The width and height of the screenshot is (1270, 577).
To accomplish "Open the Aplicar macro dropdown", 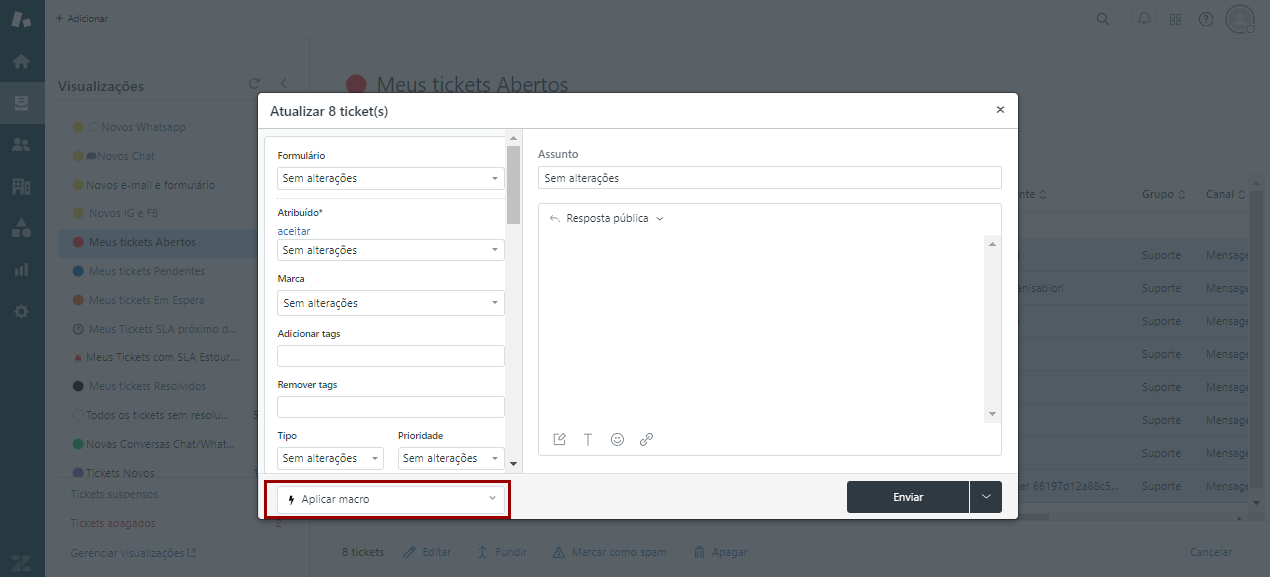I will click(388, 499).
